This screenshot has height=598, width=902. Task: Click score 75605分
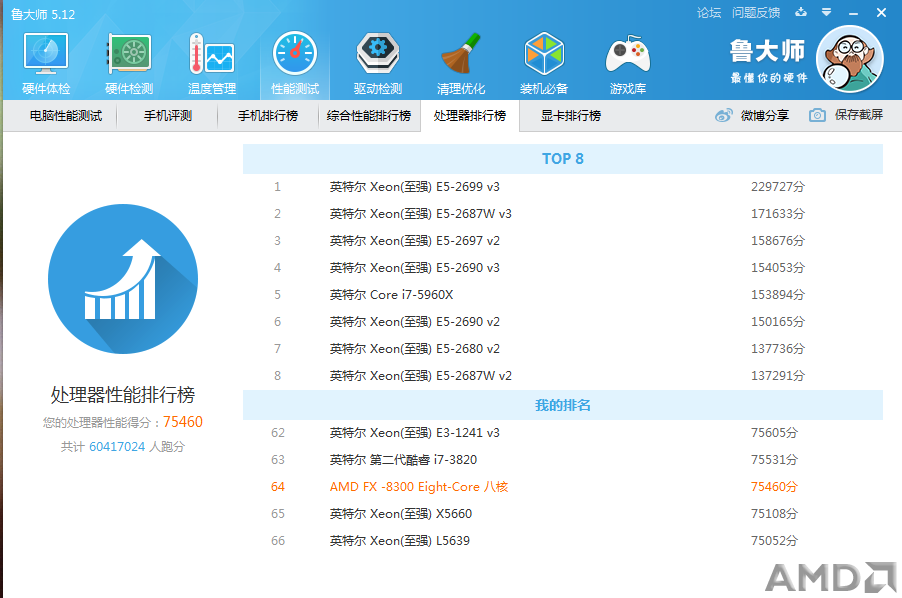[774, 433]
